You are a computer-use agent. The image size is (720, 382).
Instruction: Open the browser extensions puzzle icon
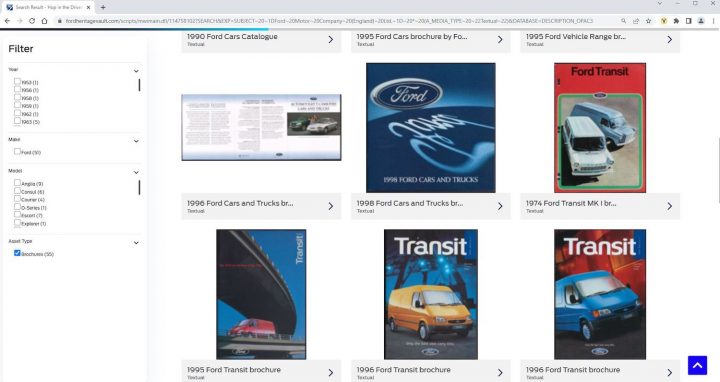coord(676,21)
